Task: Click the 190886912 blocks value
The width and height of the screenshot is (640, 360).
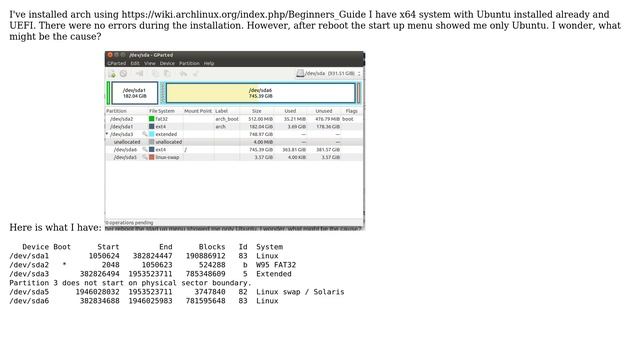Action: (x=205, y=256)
